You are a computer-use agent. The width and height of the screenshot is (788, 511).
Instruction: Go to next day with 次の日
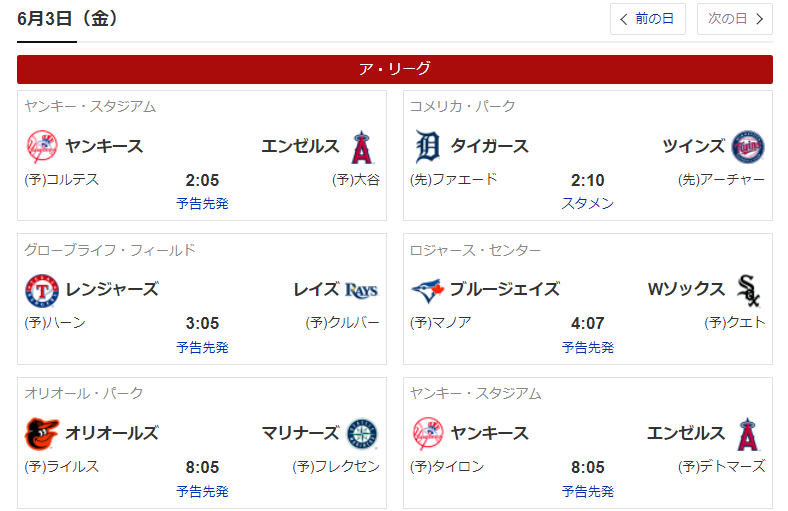point(734,19)
